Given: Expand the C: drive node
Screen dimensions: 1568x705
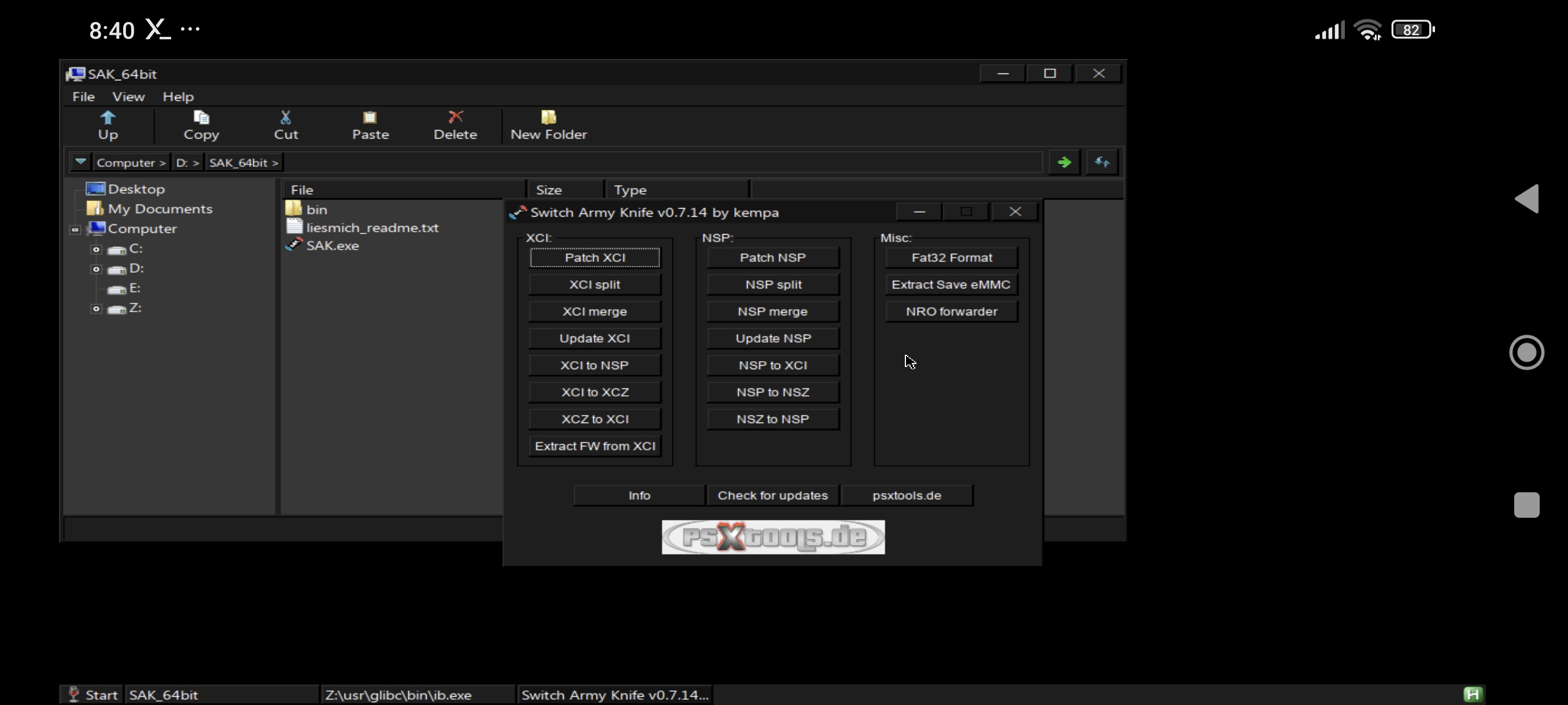Looking at the screenshot, I should point(95,250).
